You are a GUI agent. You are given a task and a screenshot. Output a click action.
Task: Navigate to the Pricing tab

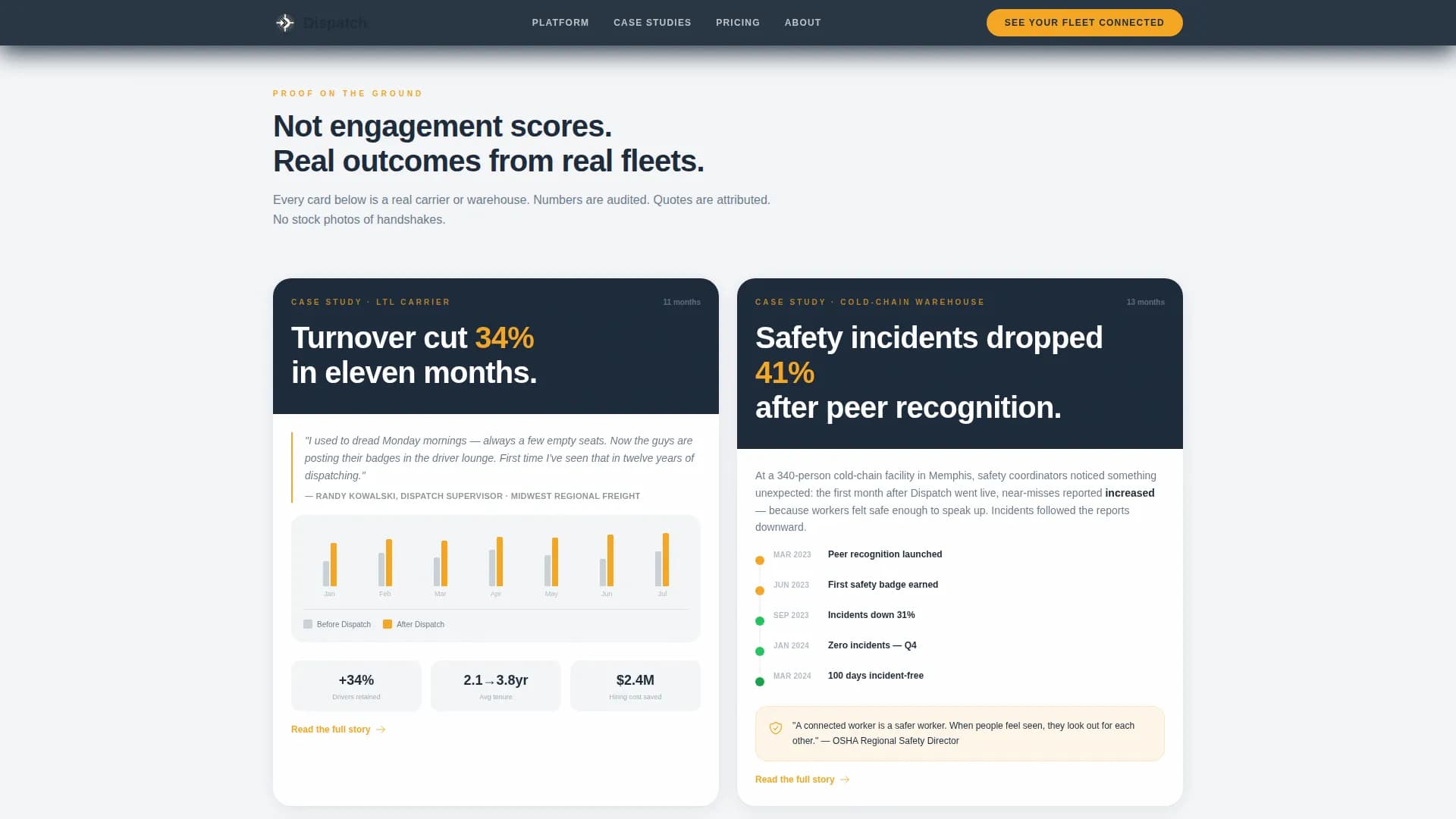pyautogui.click(x=736, y=22)
